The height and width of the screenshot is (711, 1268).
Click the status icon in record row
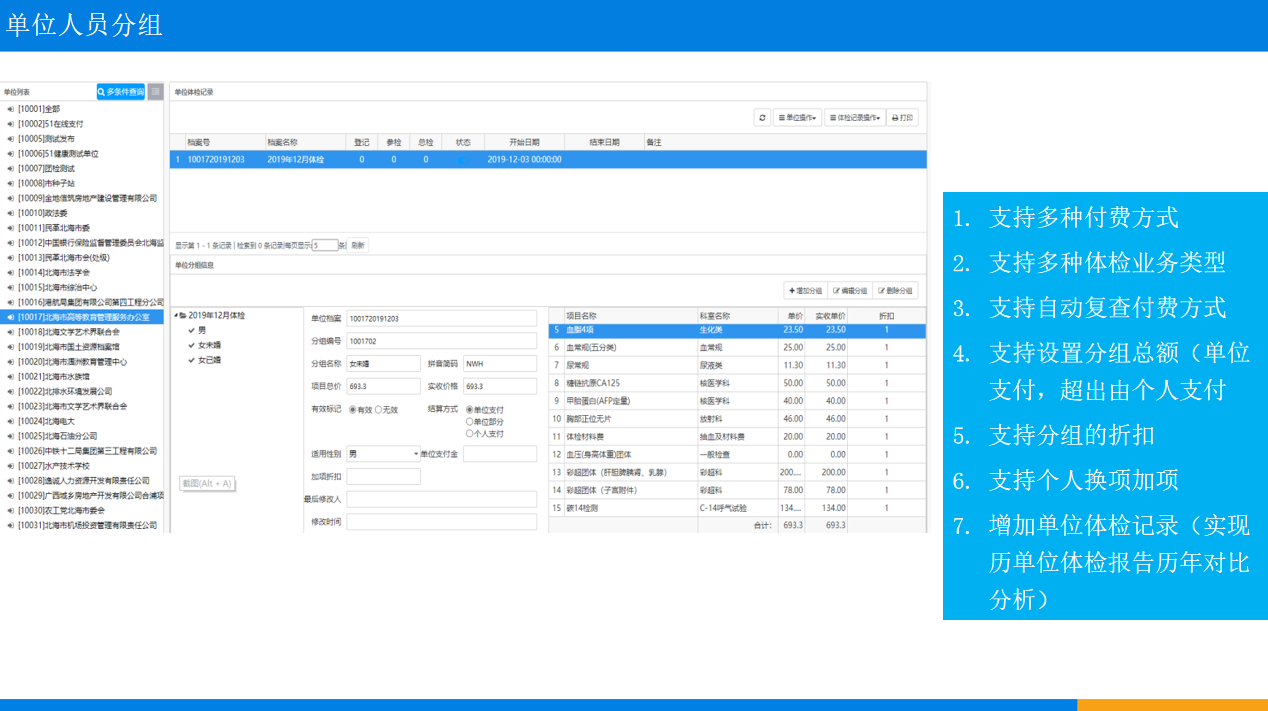click(x=461, y=159)
